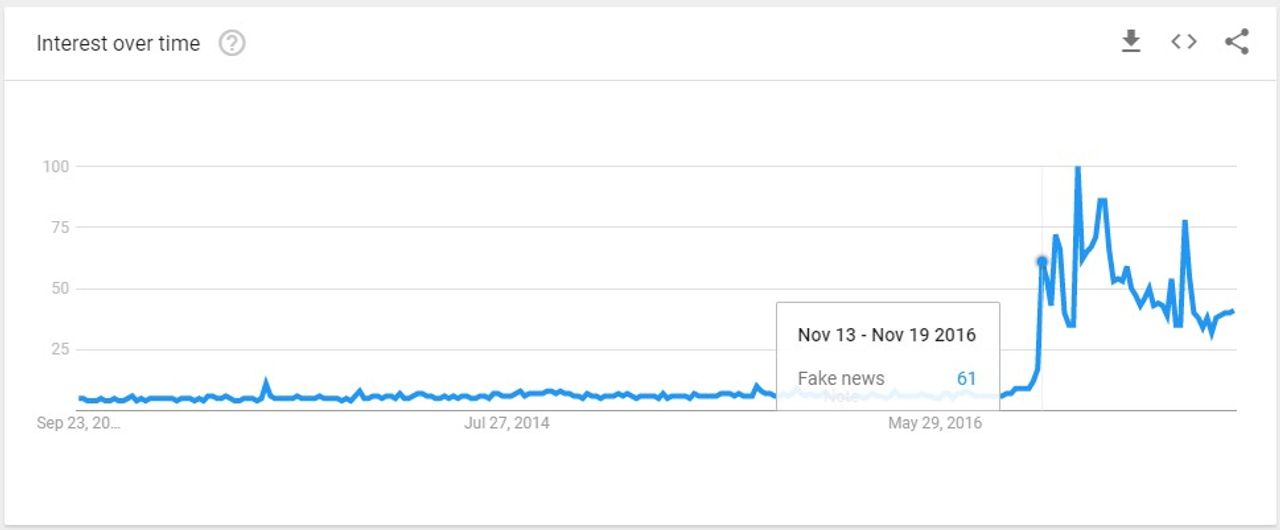Click the tooltip value 61
This screenshot has width=1280, height=530.
click(966, 378)
